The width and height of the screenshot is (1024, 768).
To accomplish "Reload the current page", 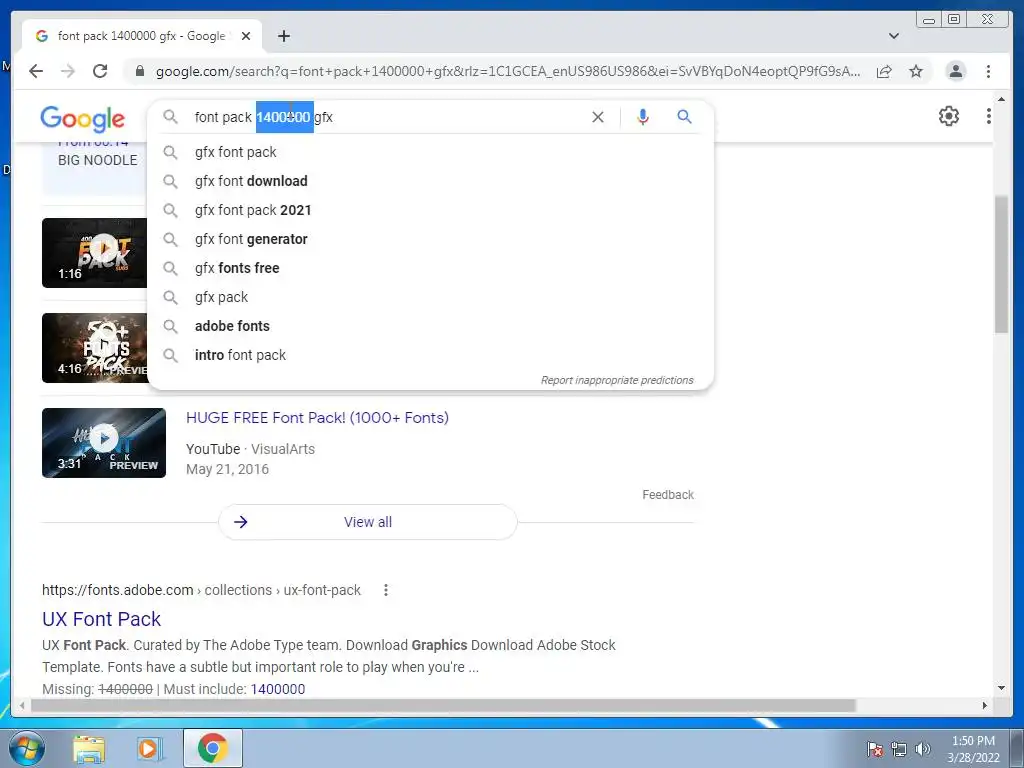I will point(100,71).
